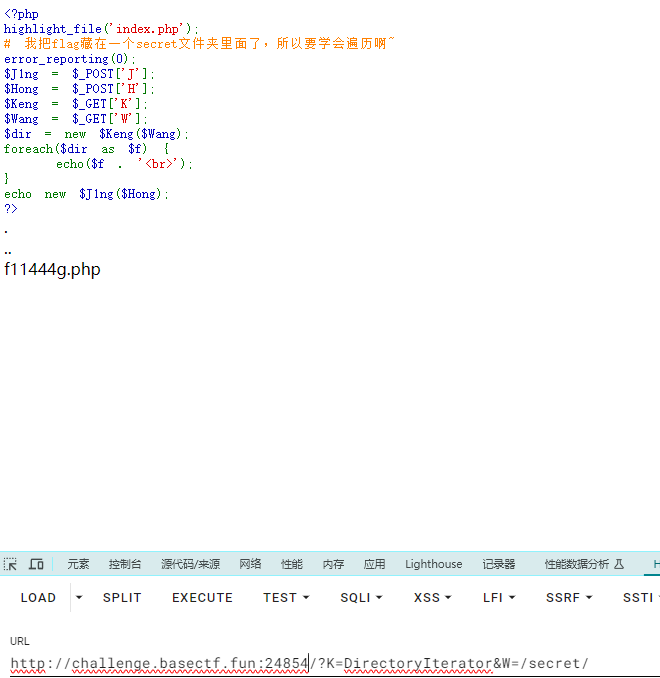Open the 元素 (Elements) tab
Viewport: 660px width, 678px height.
pos(78,564)
